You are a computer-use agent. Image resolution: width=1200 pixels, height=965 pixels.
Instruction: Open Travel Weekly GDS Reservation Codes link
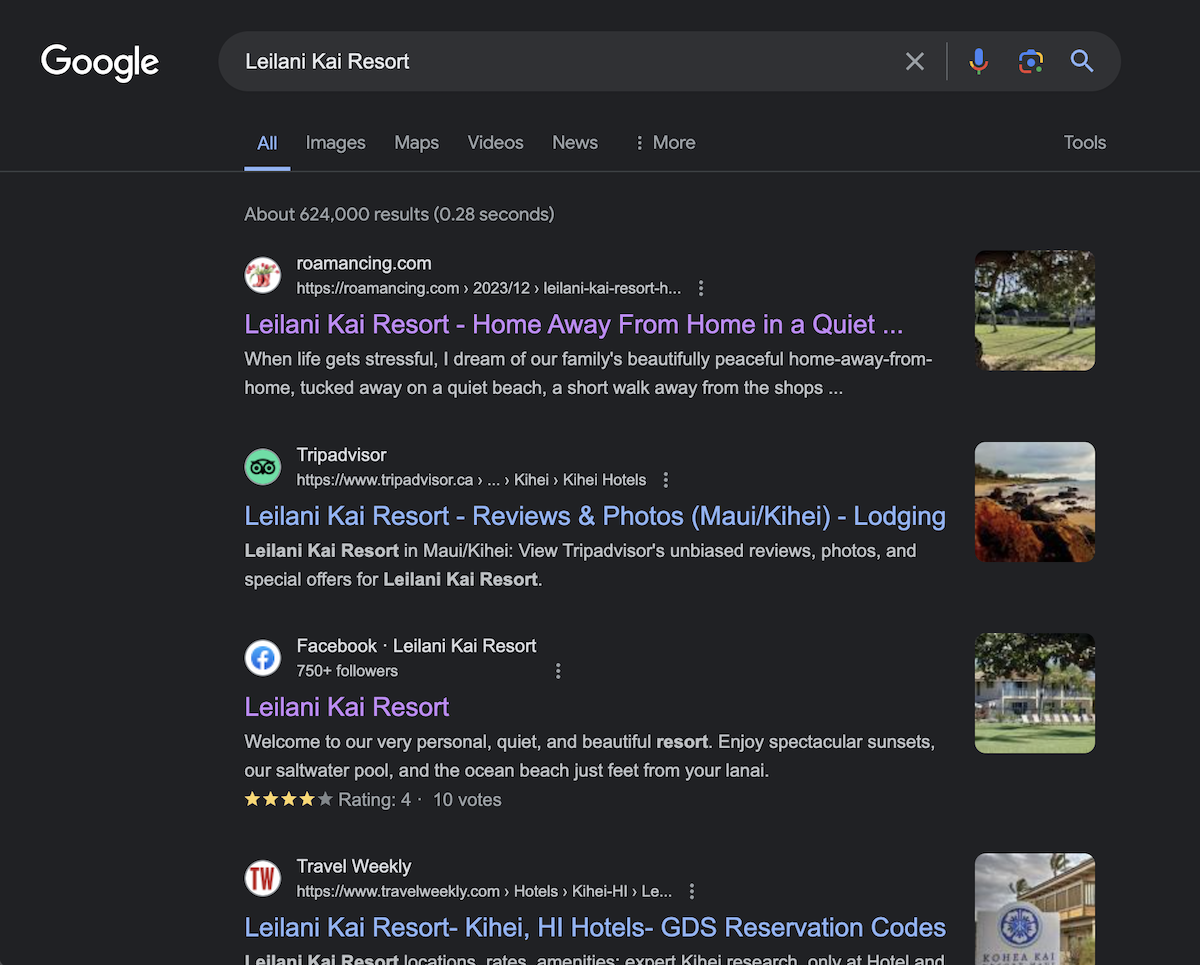point(595,928)
